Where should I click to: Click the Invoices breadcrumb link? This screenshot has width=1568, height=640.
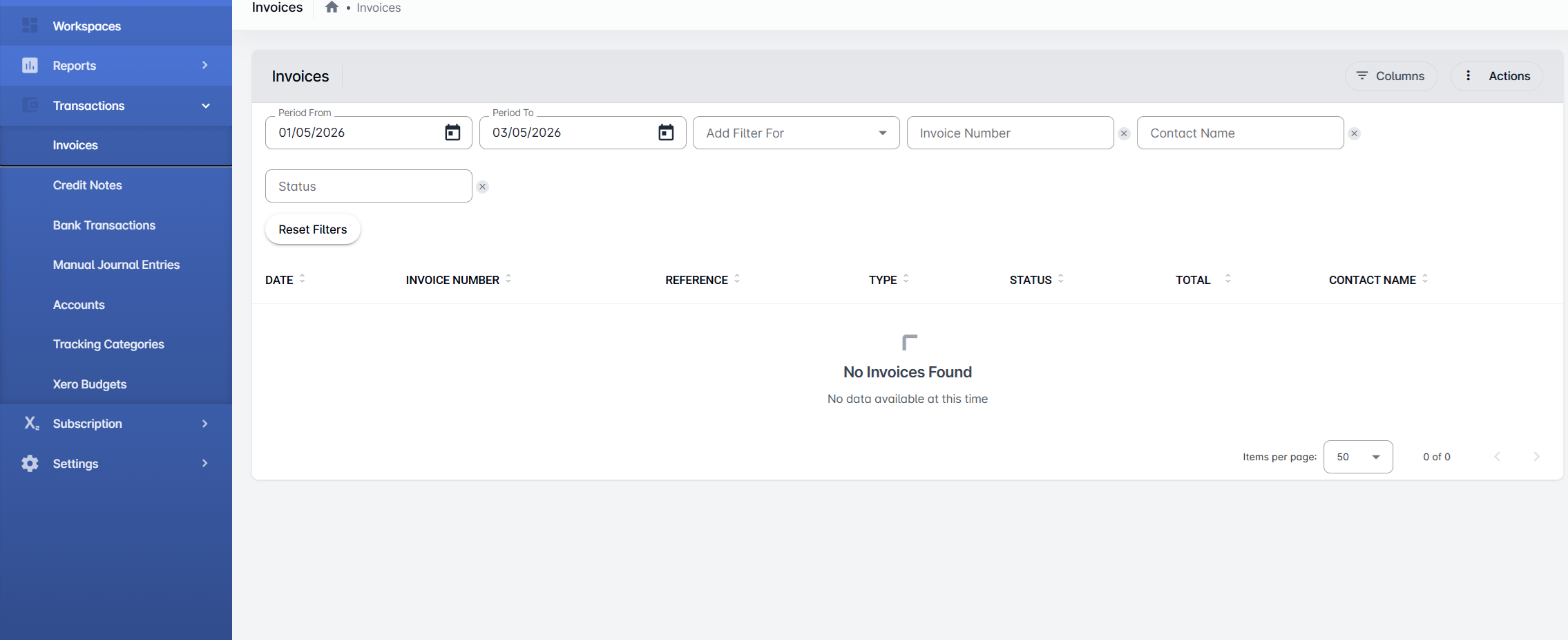379,8
